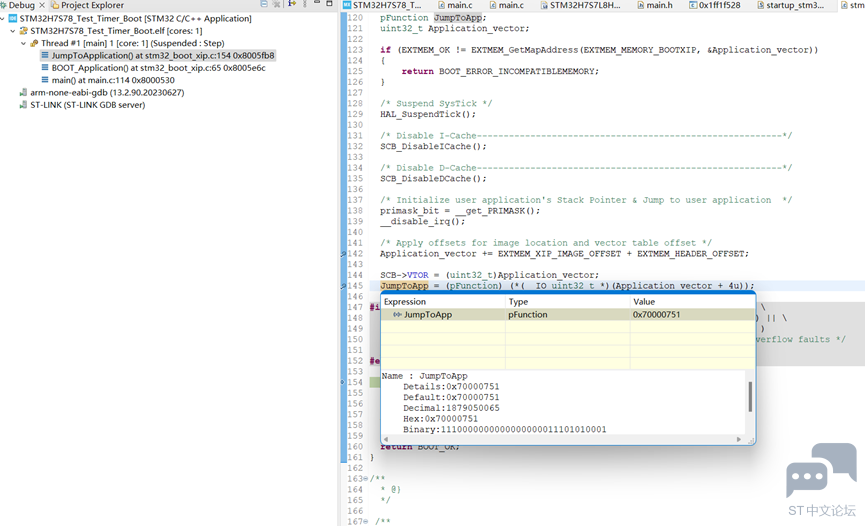Click the Expression column header

pyautogui.click(x=443, y=302)
